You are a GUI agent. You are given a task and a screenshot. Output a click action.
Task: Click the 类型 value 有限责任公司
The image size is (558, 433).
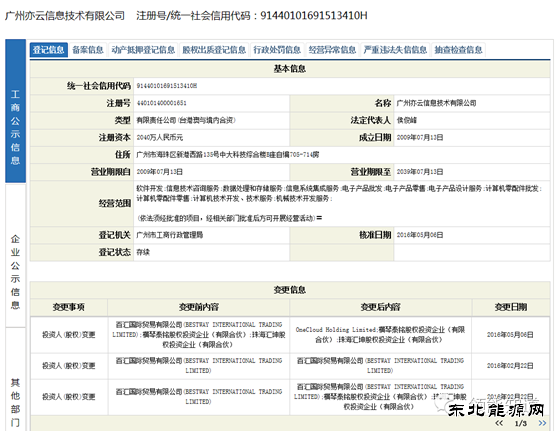click(x=186, y=120)
